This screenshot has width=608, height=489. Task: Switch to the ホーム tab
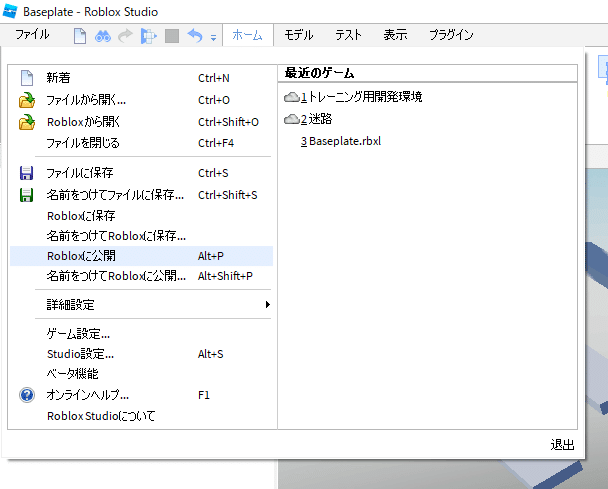(x=247, y=35)
